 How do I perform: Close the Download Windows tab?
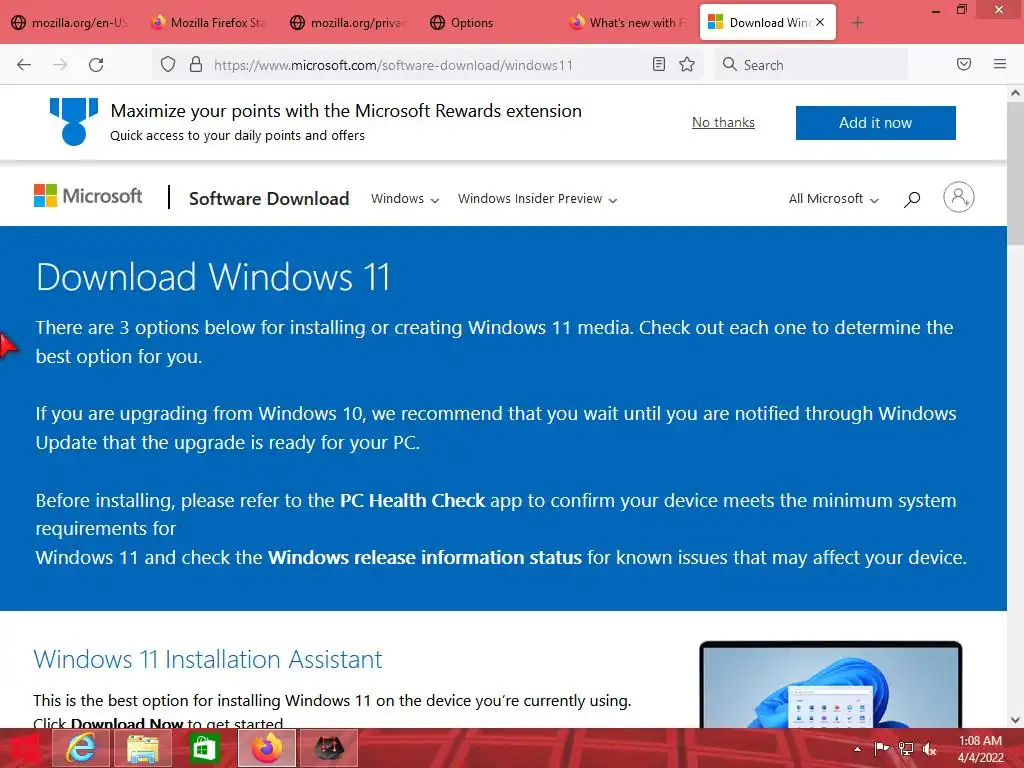[x=820, y=22]
